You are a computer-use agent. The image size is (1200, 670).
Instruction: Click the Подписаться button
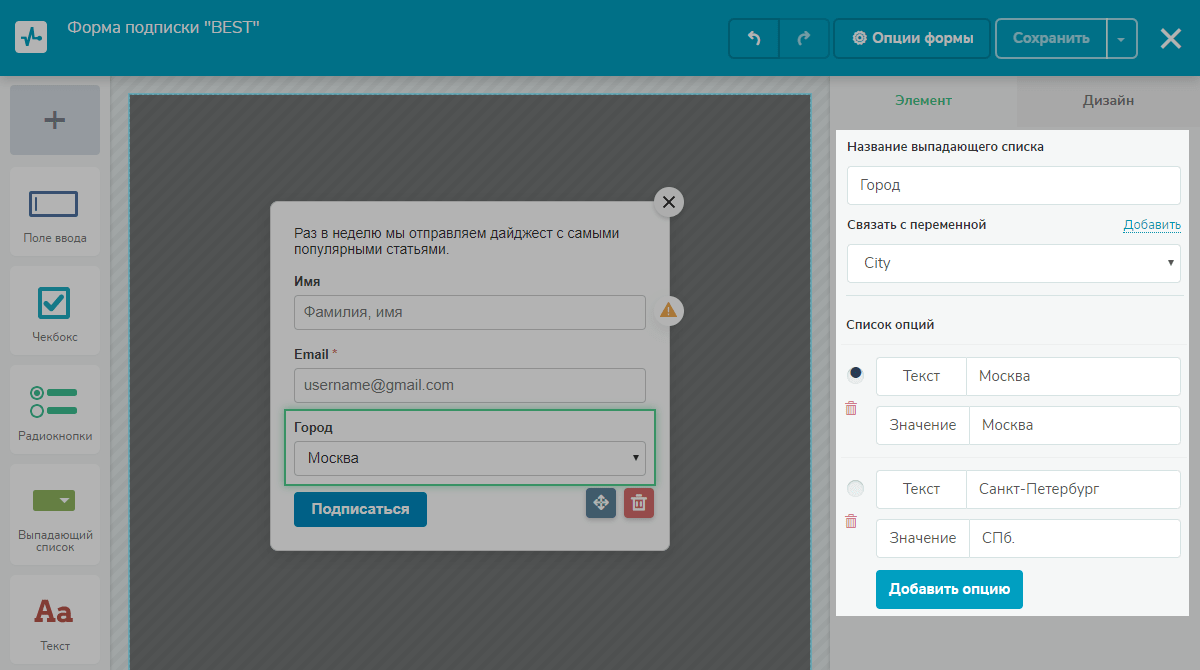pos(360,509)
